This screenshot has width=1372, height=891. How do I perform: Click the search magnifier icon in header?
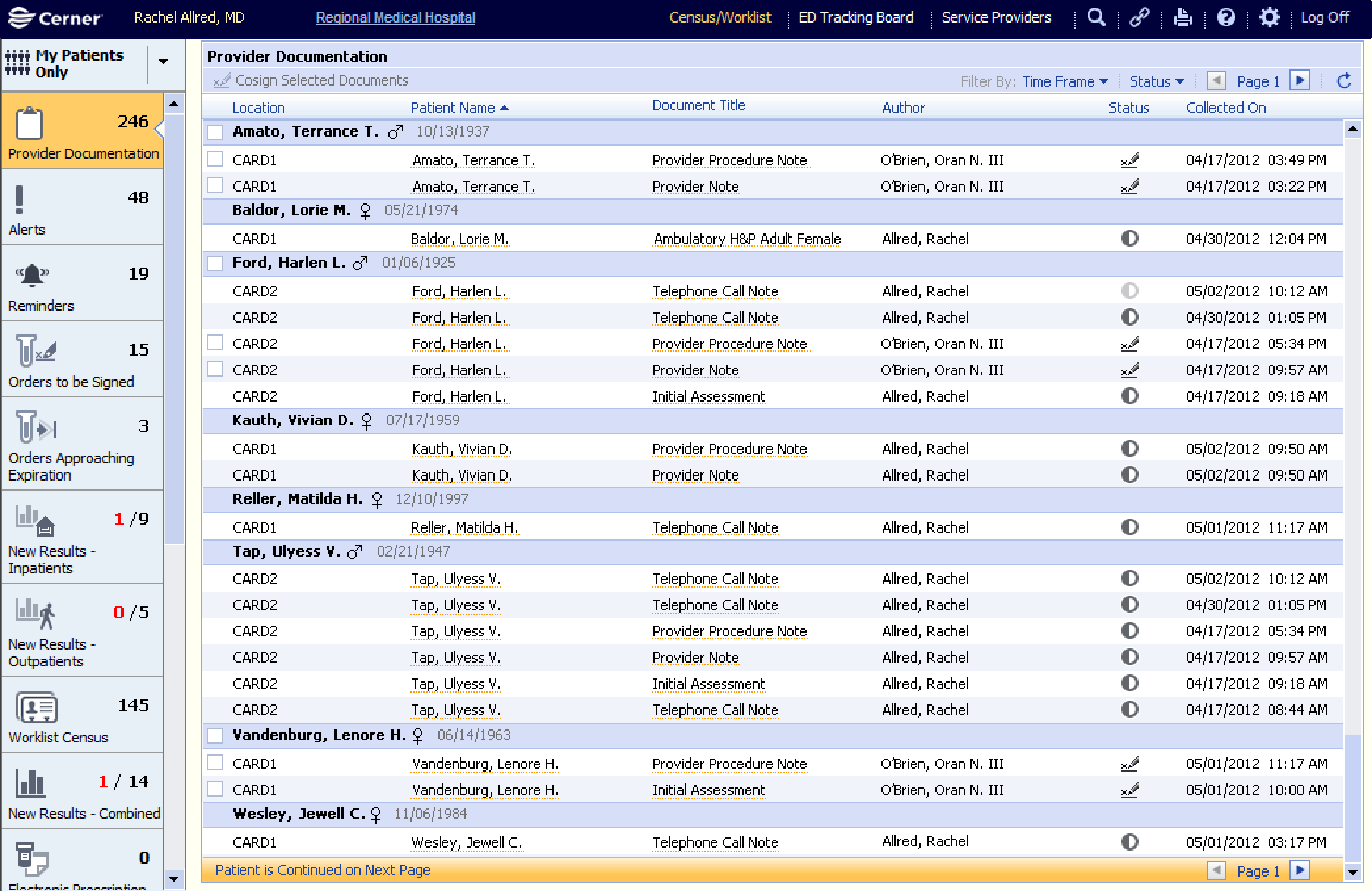1096,17
